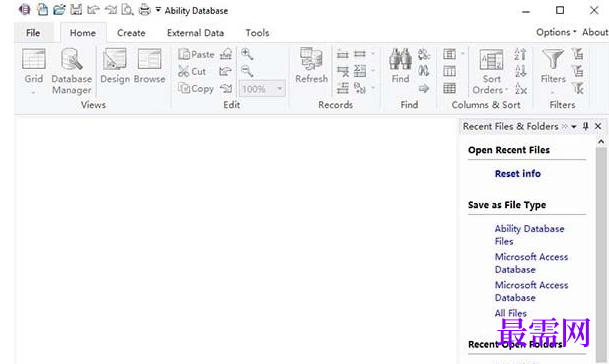This screenshot has width=609, height=364.
Task: Click the large Find binoculars icon
Action: [x=400, y=65]
